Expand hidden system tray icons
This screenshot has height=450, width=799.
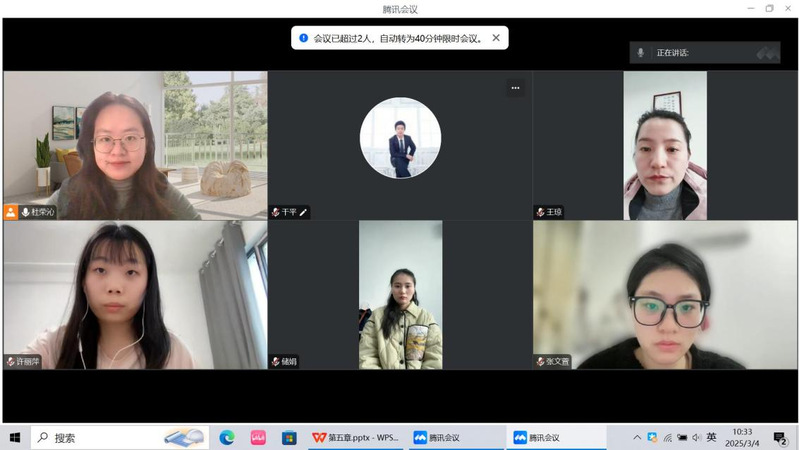(637, 437)
